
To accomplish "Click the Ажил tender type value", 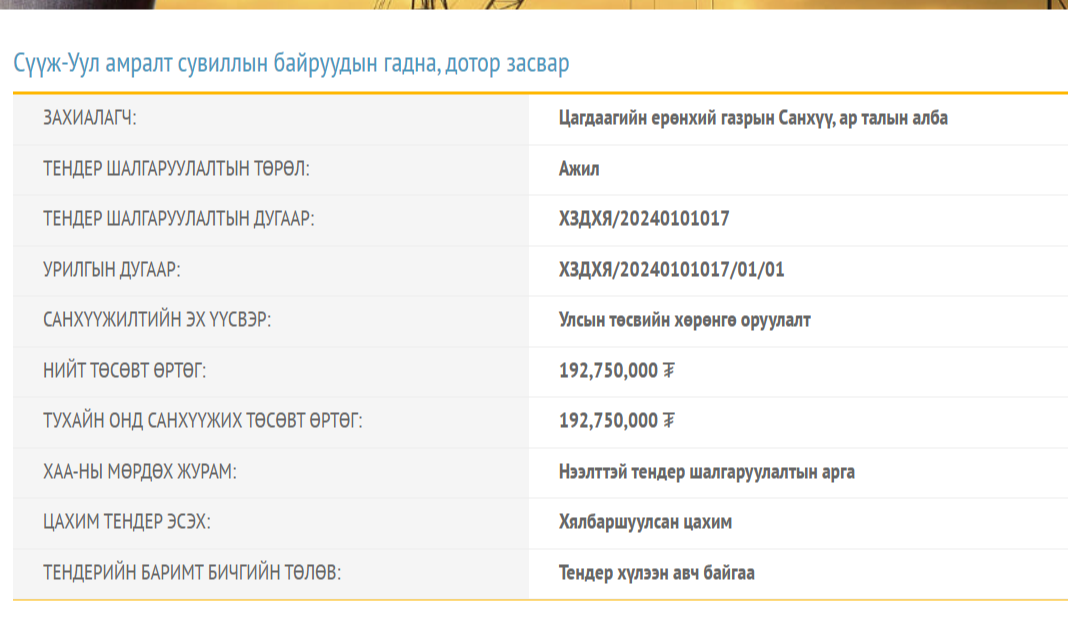I will (x=579, y=169).
